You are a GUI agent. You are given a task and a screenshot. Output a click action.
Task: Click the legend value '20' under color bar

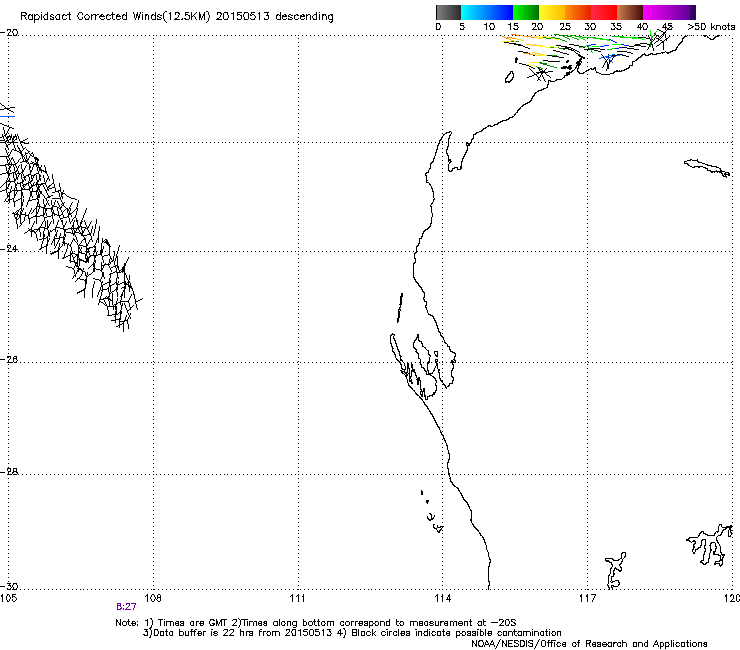[537, 27]
